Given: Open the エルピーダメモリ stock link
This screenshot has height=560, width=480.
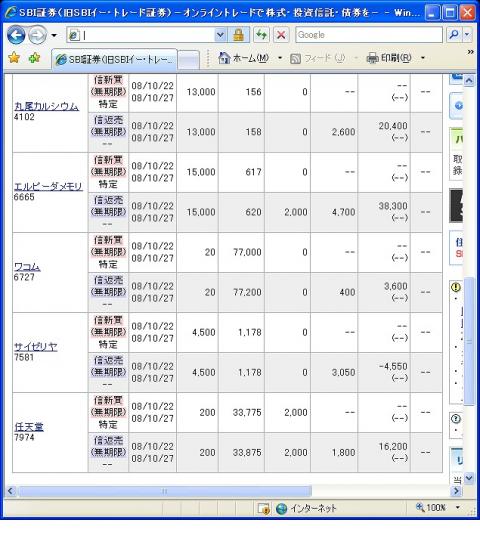Looking at the screenshot, I should tap(48, 186).
